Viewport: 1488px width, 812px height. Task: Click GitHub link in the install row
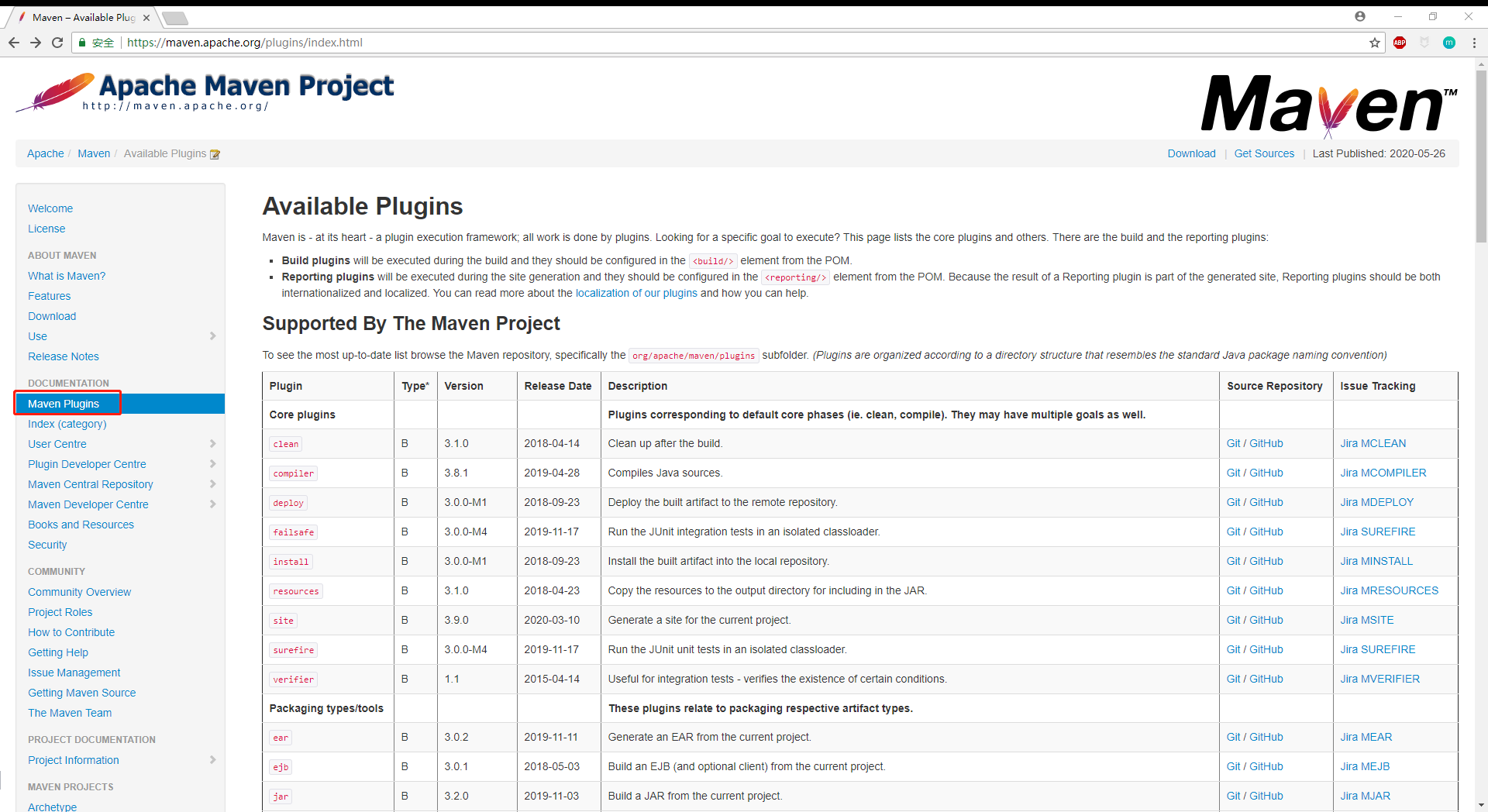(1266, 561)
